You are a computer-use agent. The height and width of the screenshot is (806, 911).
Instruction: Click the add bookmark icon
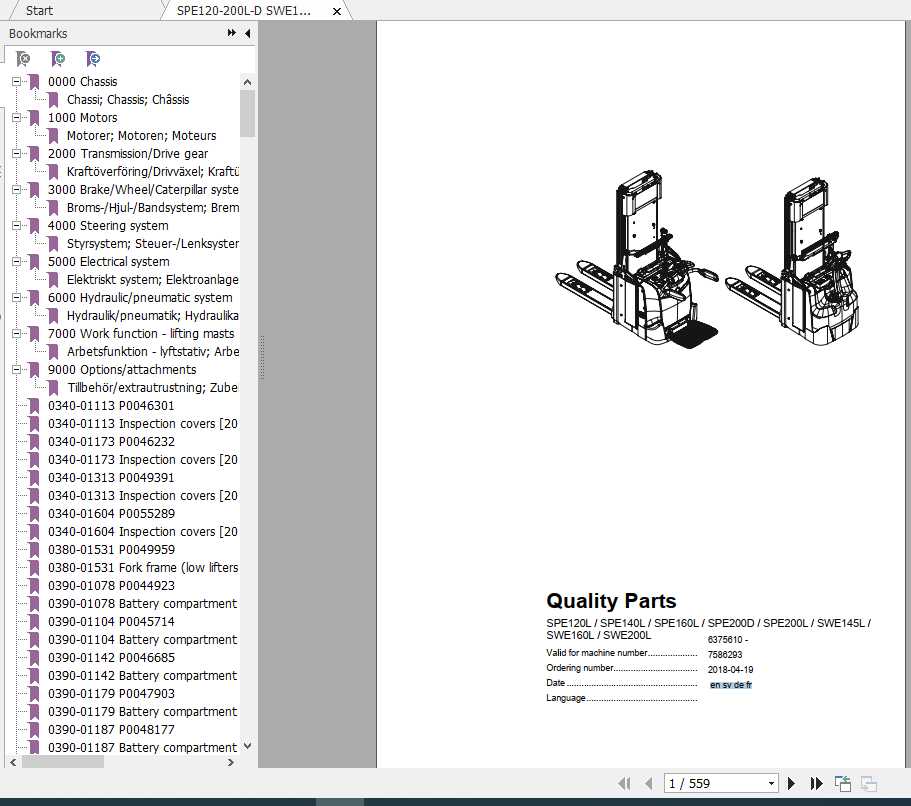click(58, 59)
